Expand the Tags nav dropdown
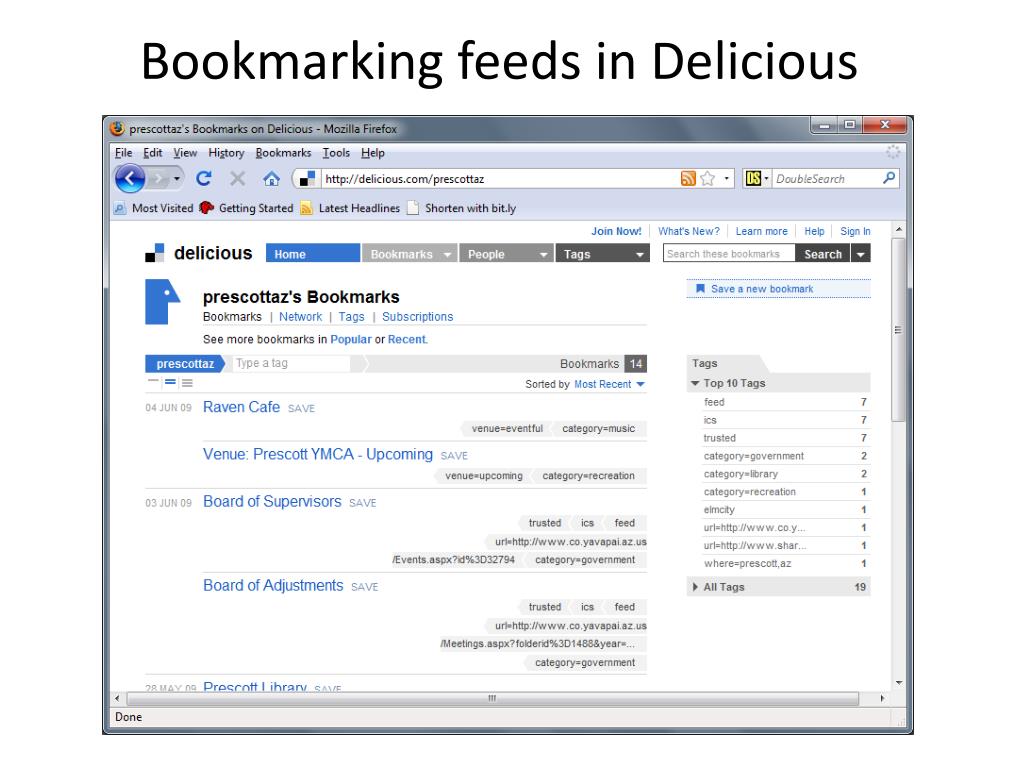 tap(640, 255)
